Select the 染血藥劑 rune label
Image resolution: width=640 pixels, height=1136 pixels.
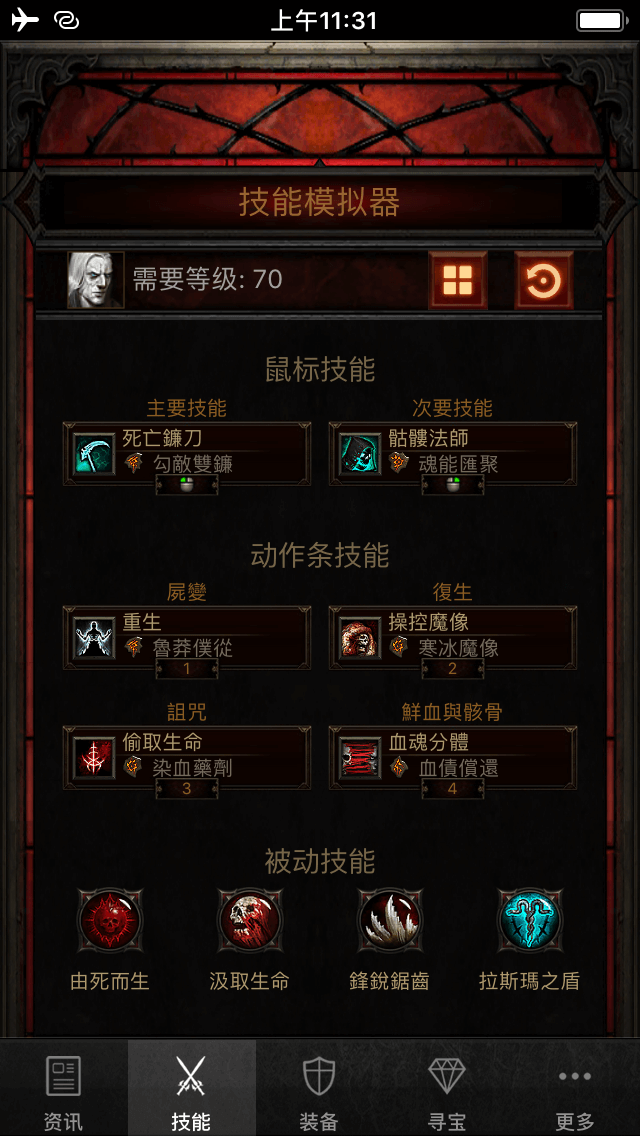click(193, 768)
